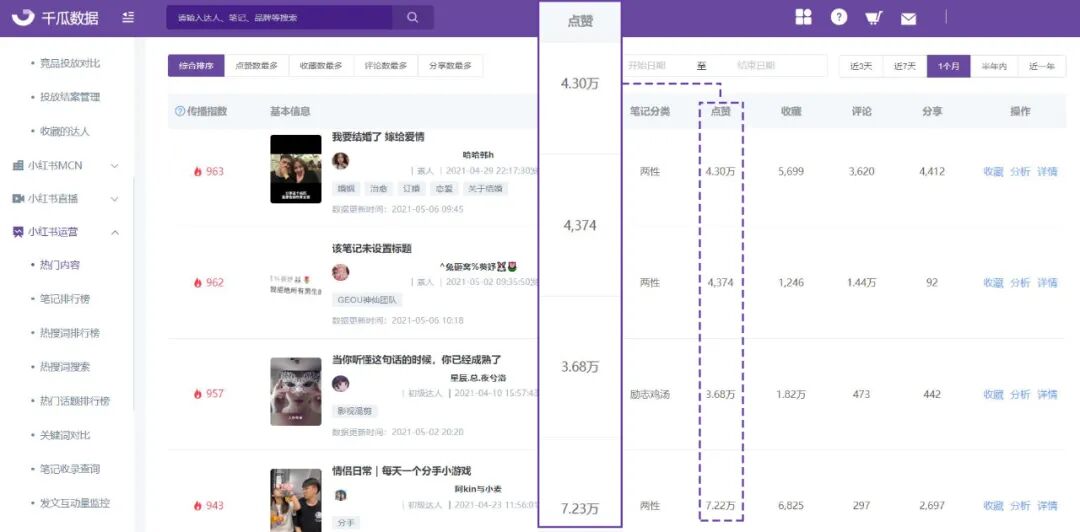Click the search magnifier button
Screen dimensions: 1080x532
pos(413,18)
